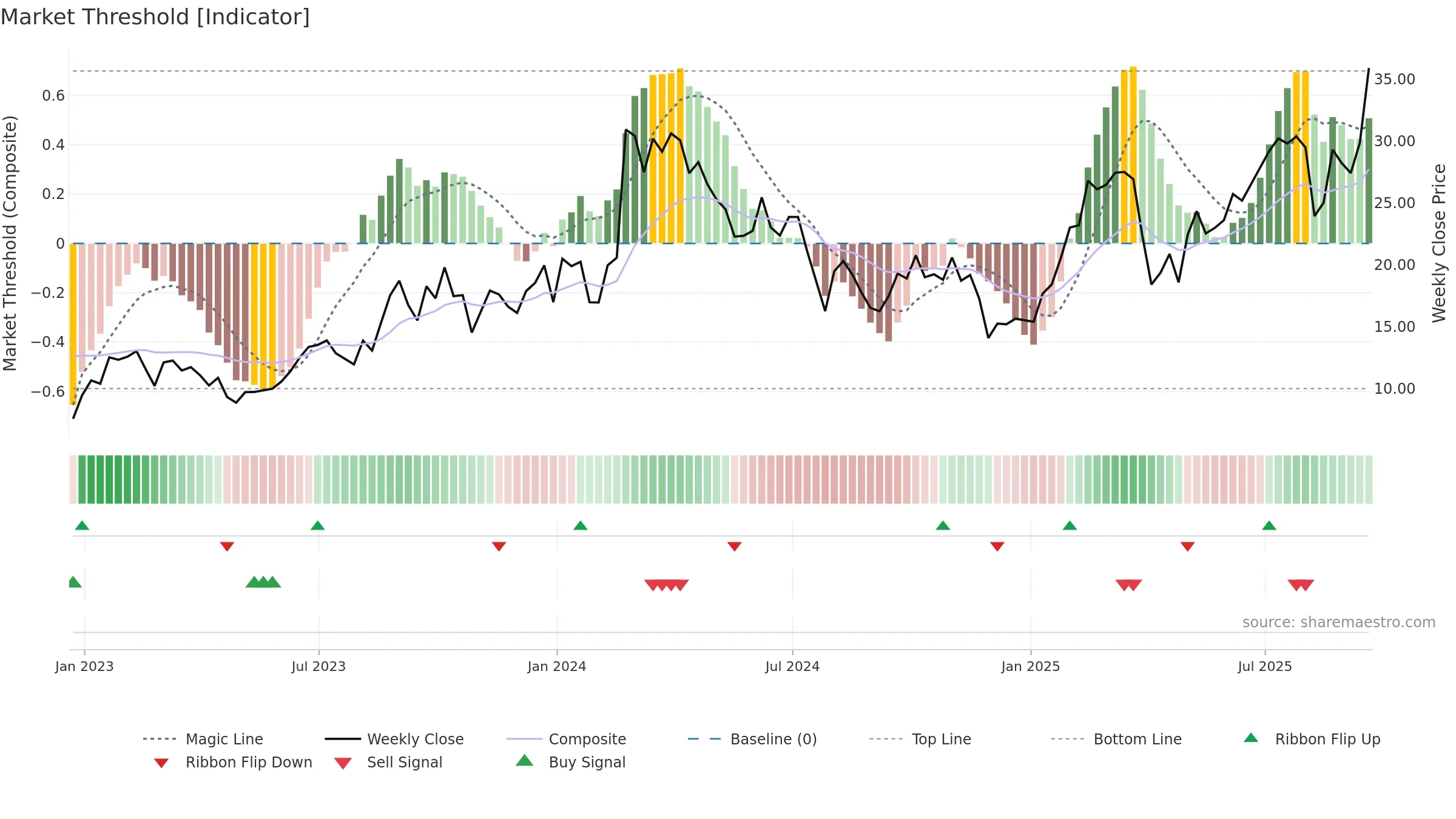1456x819 pixels.
Task: Click the 25.00 price axis label
Action: pyautogui.click(x=1394, y=203)
